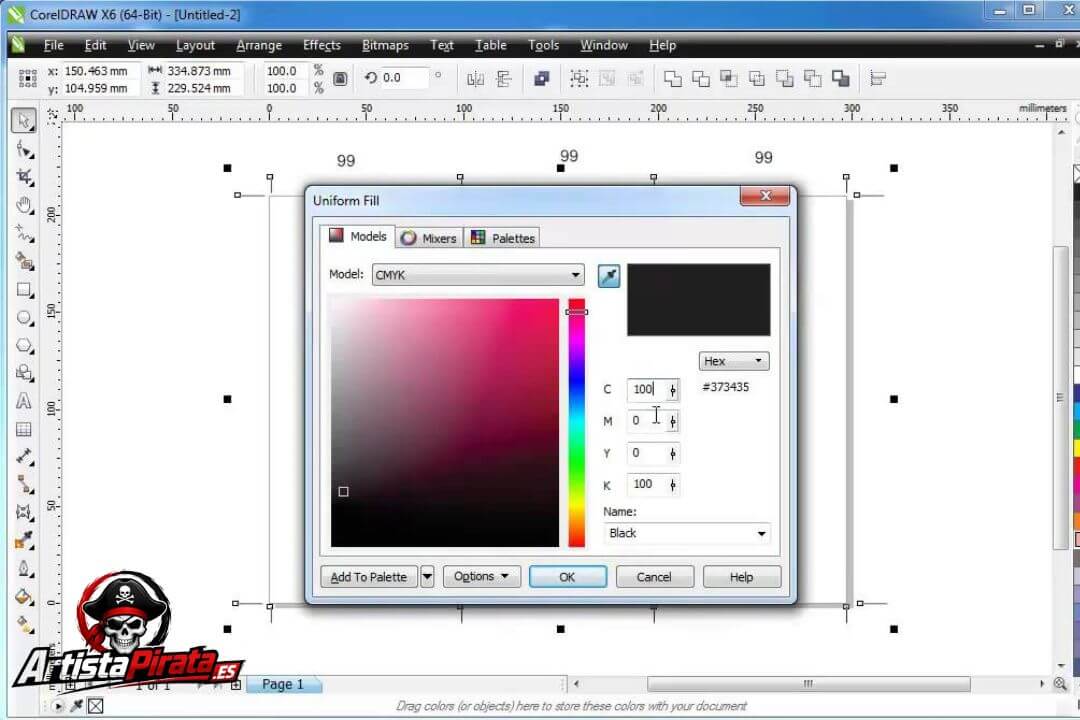Select the Rectangle tool
1080x720 pixels.
click(24, 289)
